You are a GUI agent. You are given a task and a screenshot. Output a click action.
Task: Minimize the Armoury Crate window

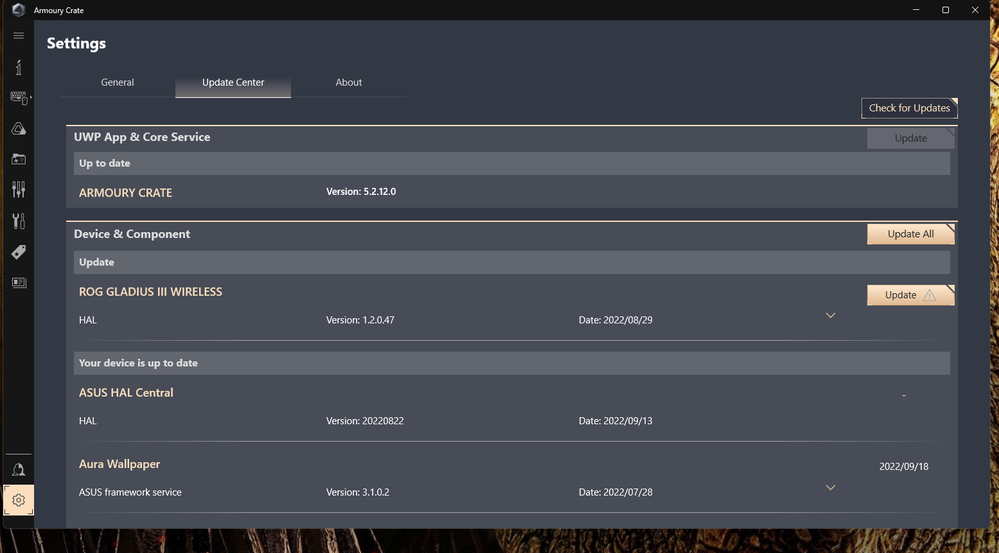[916, 10]
